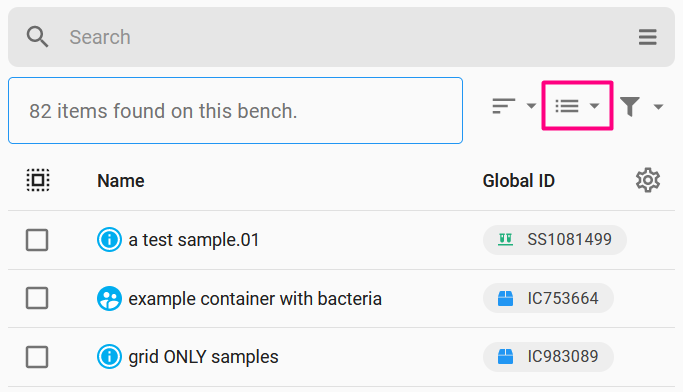Click the filter funnel icon
This screenshot has width=683, height=392.
tap(630, 106)
